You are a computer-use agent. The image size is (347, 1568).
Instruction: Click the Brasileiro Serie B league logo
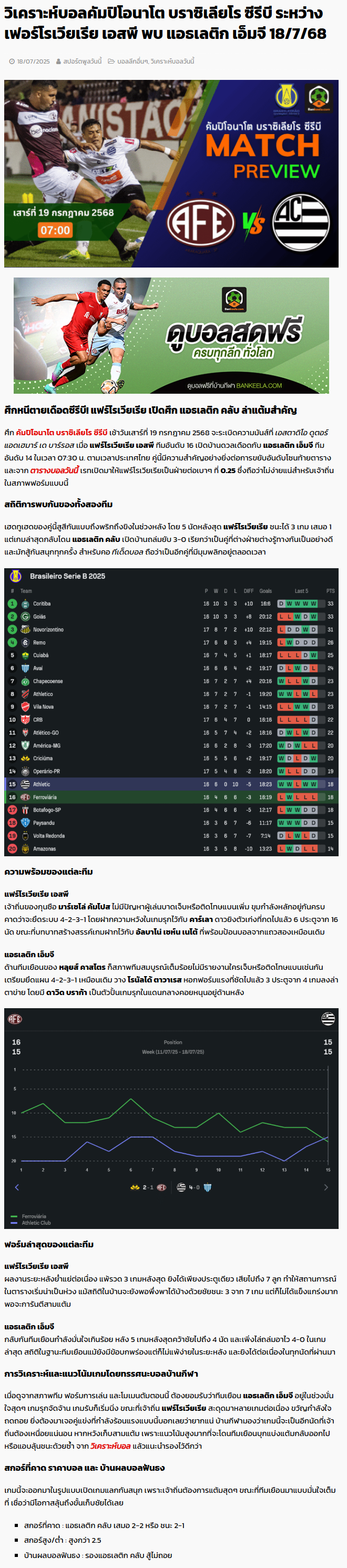coord(16,576)
